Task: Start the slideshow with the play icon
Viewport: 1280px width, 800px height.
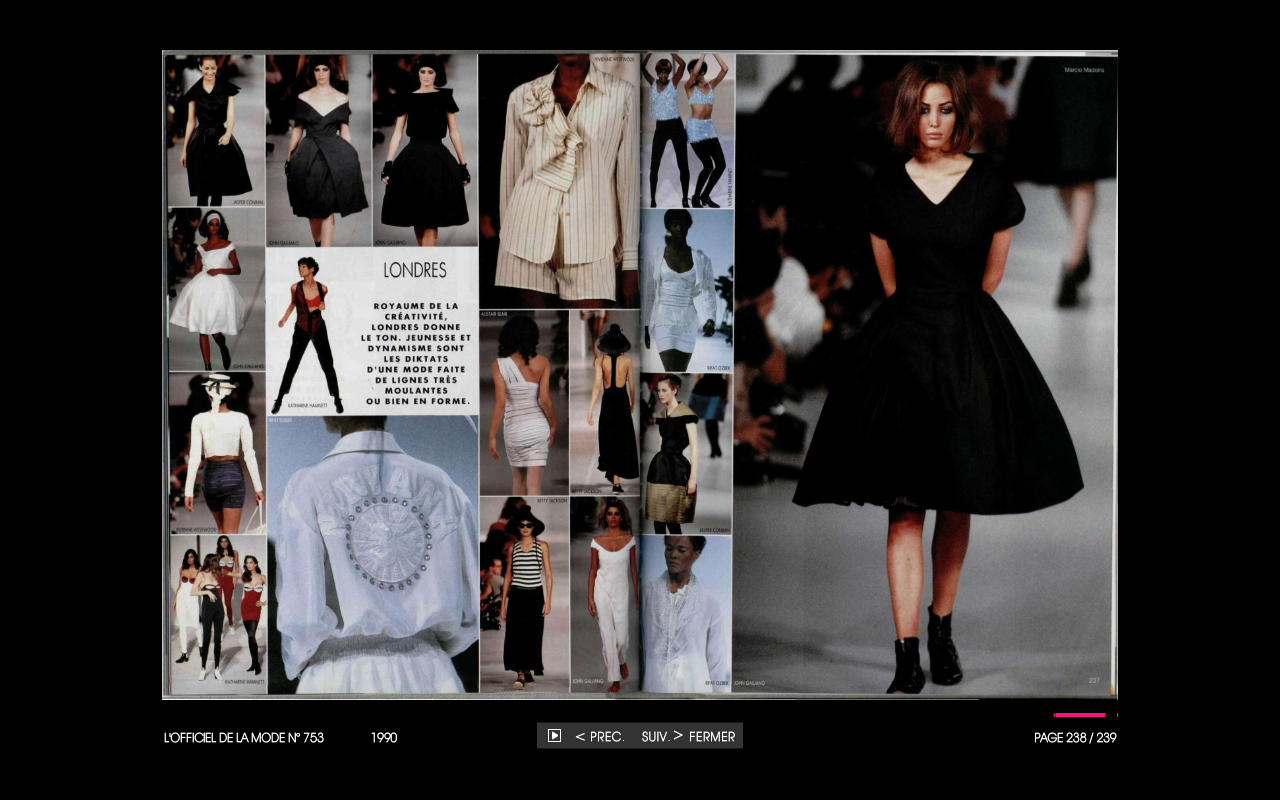Action: (x=554, y=736)
